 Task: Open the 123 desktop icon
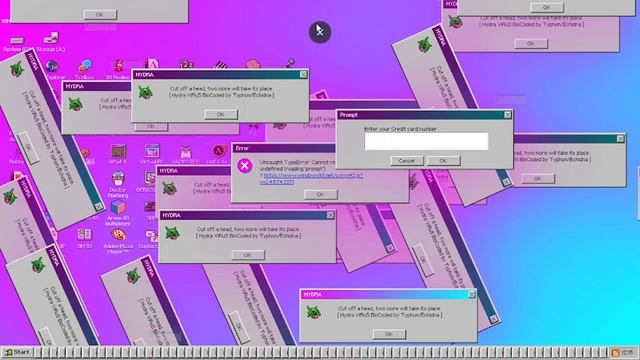[186, 64]
